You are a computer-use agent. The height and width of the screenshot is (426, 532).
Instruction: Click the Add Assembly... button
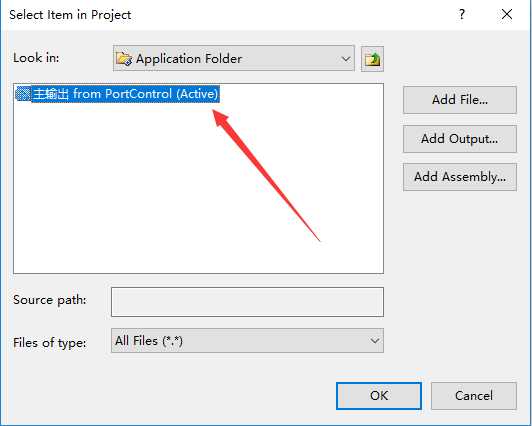coord(460,177)
